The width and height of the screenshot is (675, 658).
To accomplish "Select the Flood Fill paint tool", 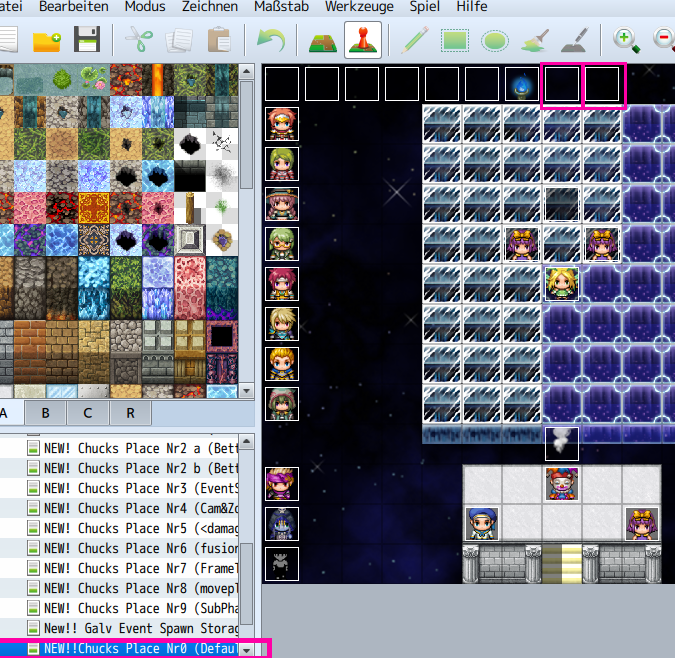I will [x=535, y=40].
